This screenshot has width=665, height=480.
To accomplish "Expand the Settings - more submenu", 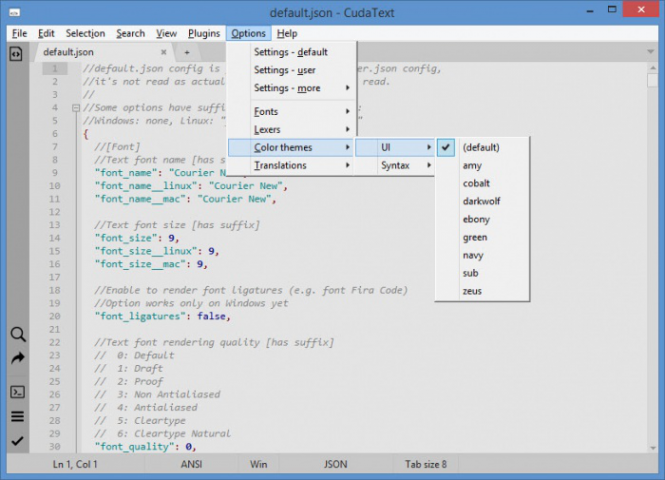I will point(292,88).
